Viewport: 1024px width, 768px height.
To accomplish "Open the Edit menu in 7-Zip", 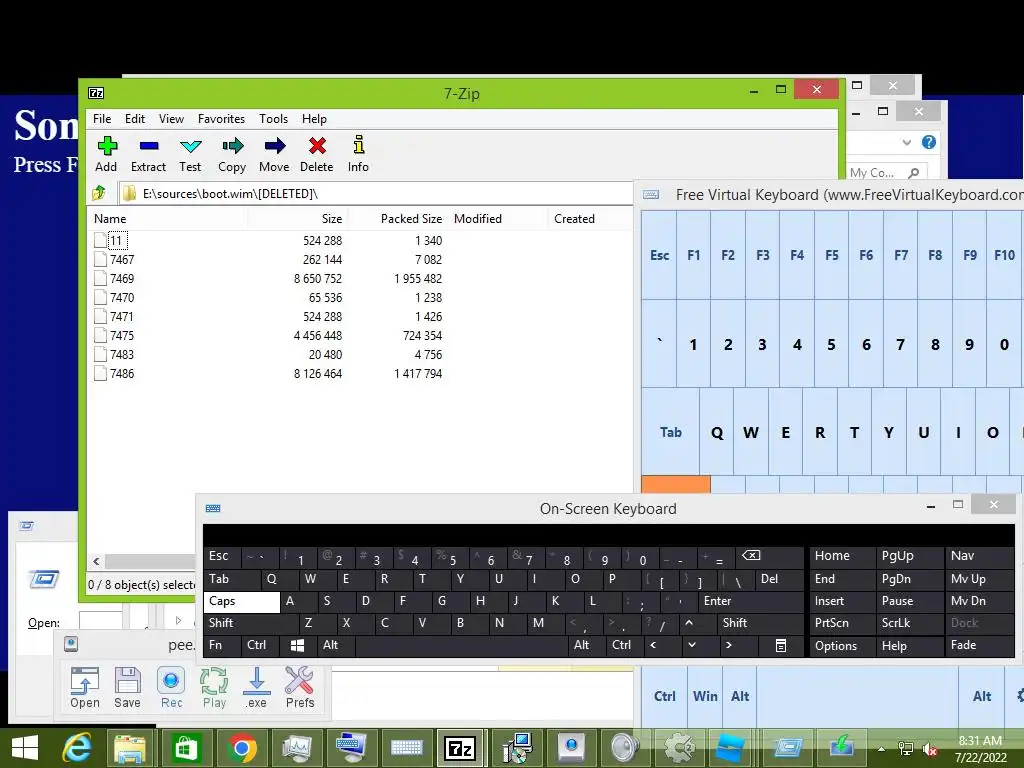I will coord(135,119).
